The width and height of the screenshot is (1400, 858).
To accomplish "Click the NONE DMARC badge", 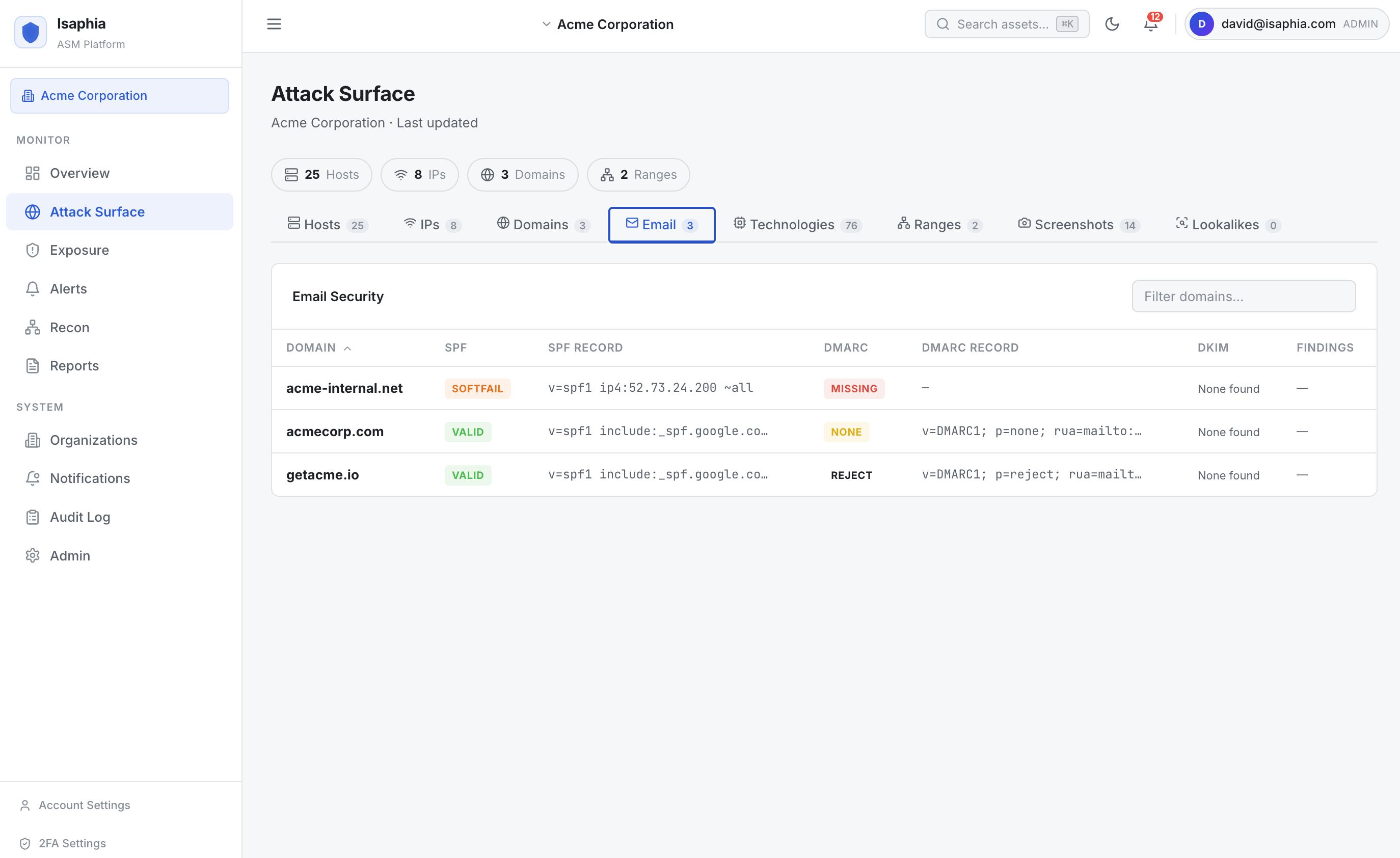I will click(846, 431).
